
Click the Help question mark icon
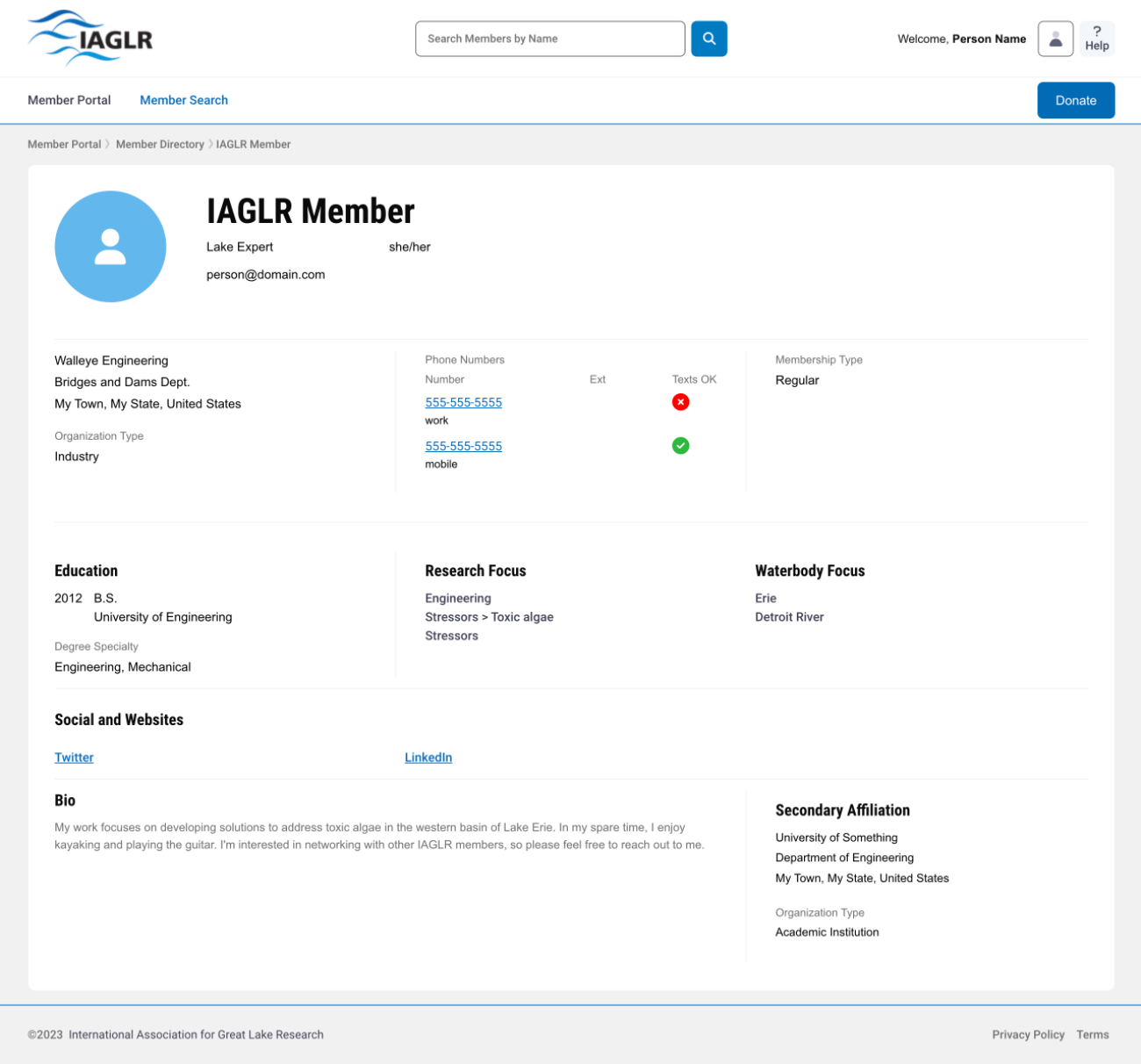(1096, 39)
